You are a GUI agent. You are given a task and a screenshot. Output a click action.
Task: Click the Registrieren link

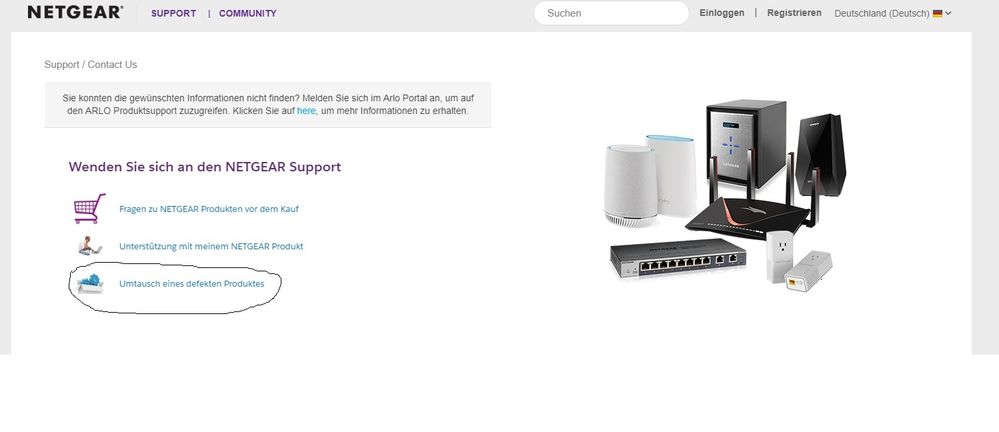pos(794,13)
